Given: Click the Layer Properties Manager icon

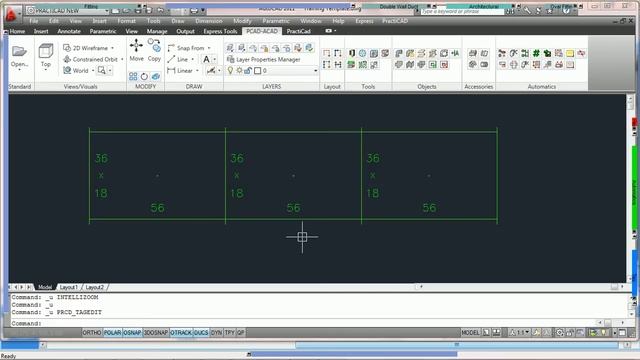Looking at the screenshot, I should pos(231,59).
